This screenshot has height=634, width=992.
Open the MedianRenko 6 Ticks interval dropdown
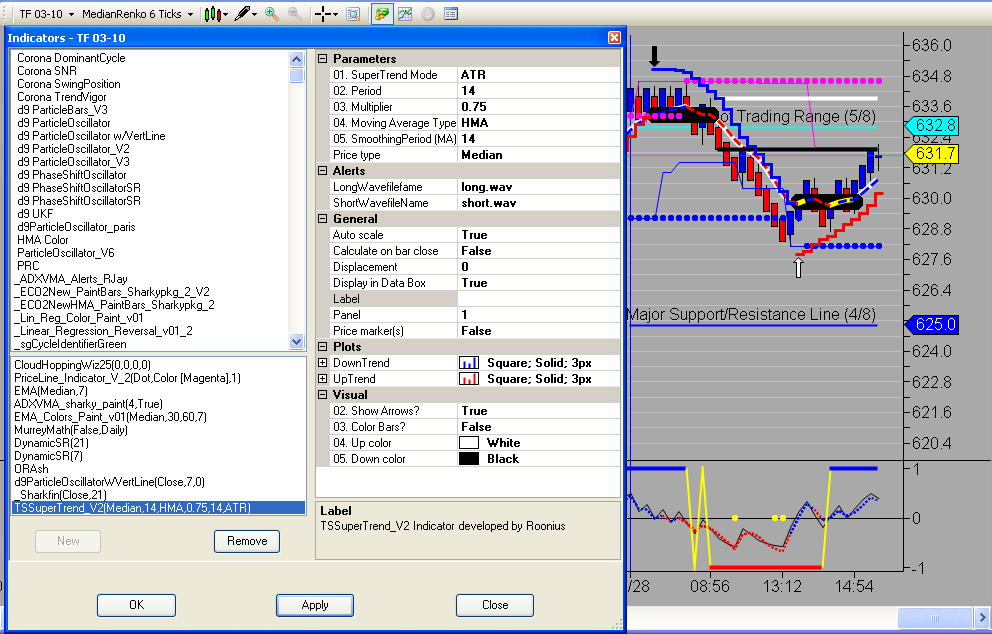[190, 14]
